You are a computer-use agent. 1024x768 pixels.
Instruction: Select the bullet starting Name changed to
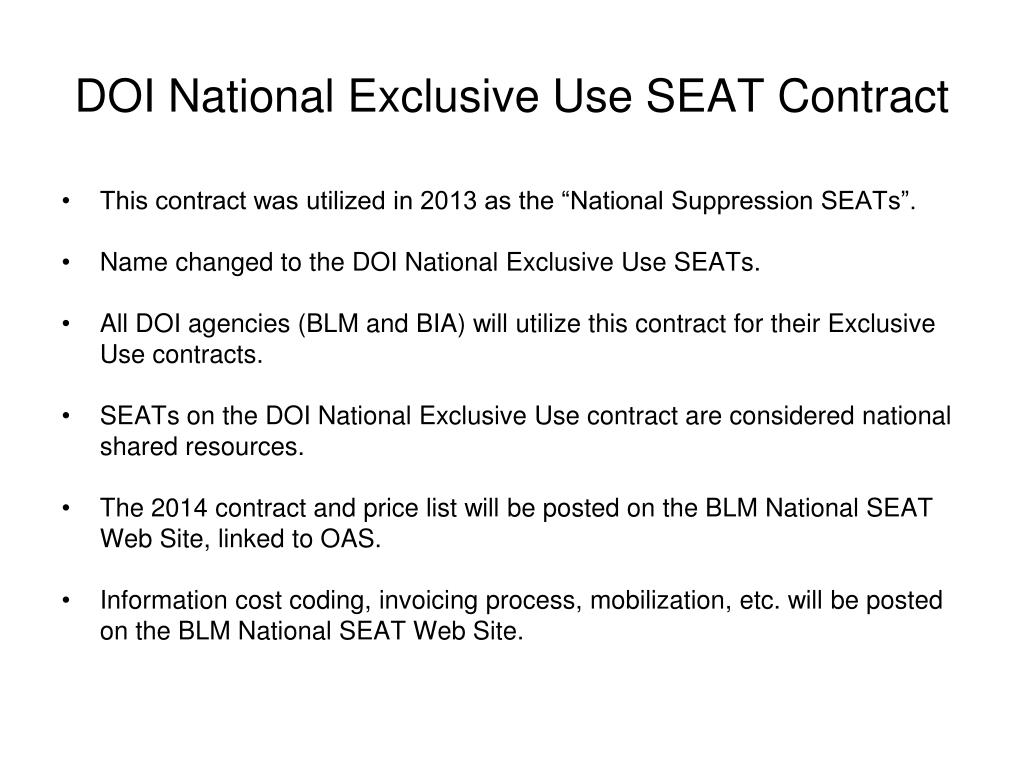(430, 263)
